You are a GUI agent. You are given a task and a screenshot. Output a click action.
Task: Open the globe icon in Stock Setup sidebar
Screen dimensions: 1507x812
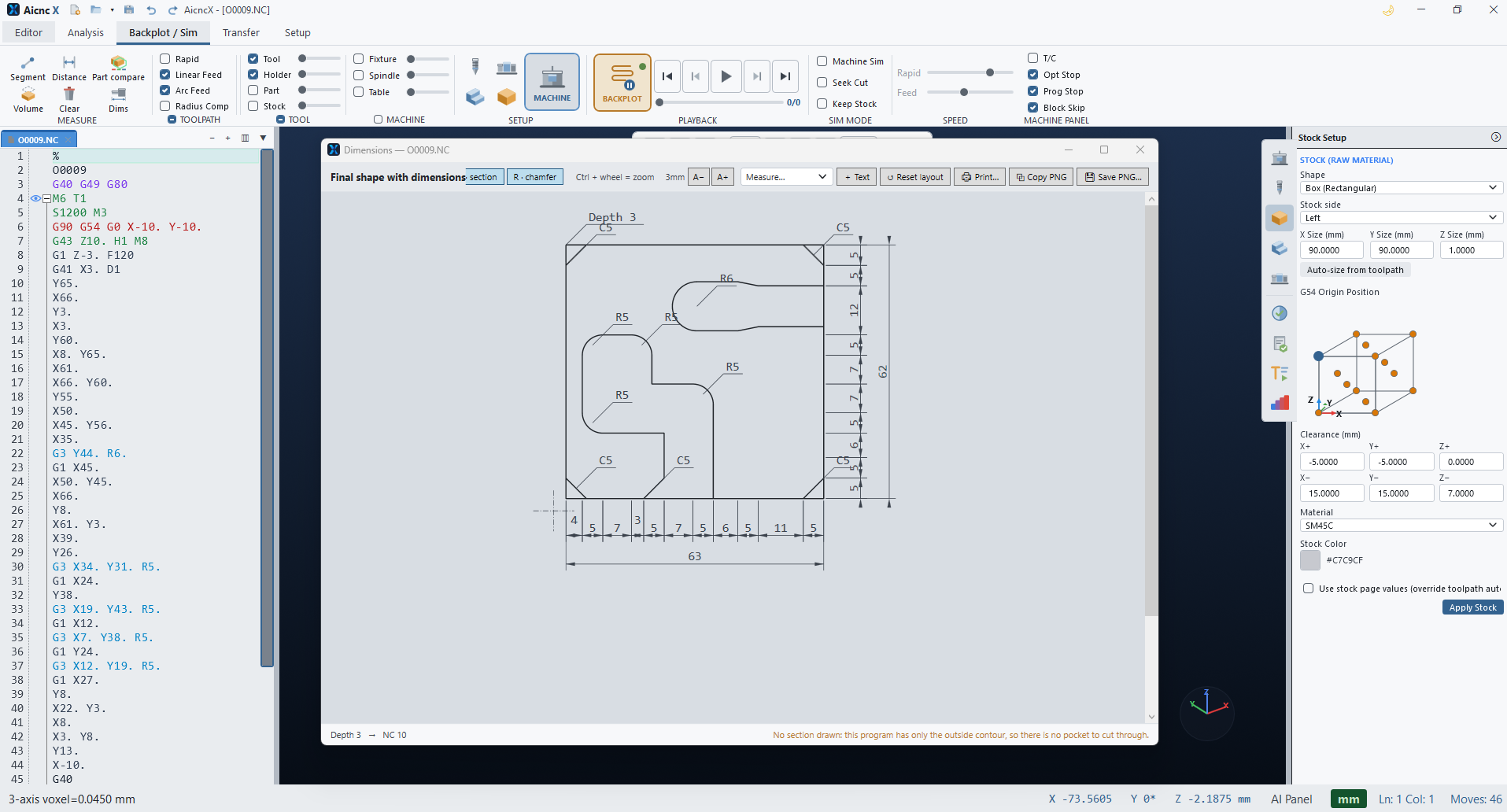[x=1280, y=313]
